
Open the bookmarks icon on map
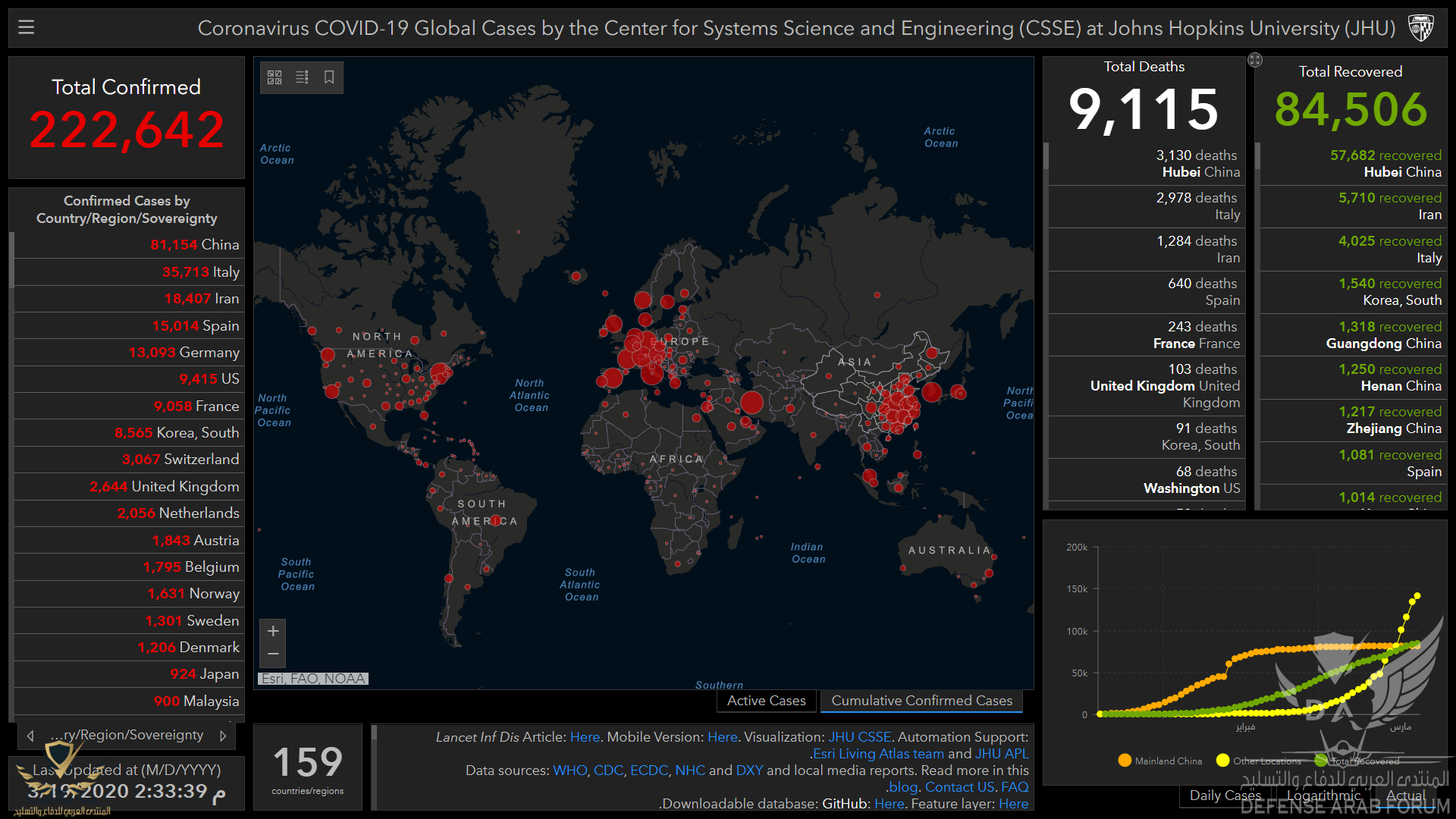[329, 77]
